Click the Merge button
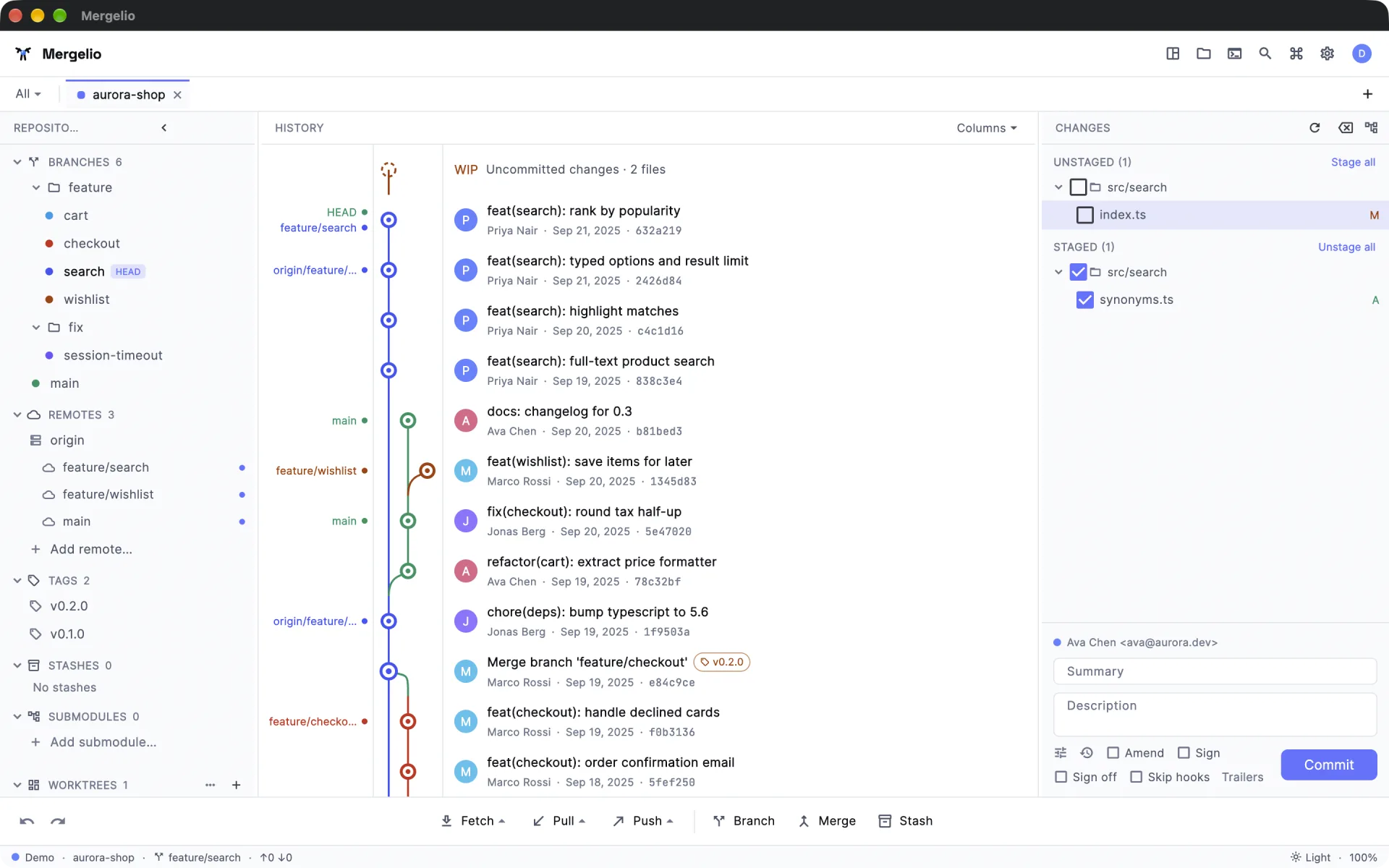The height and width of the screenshot is (868, 1389). [827, 821]
